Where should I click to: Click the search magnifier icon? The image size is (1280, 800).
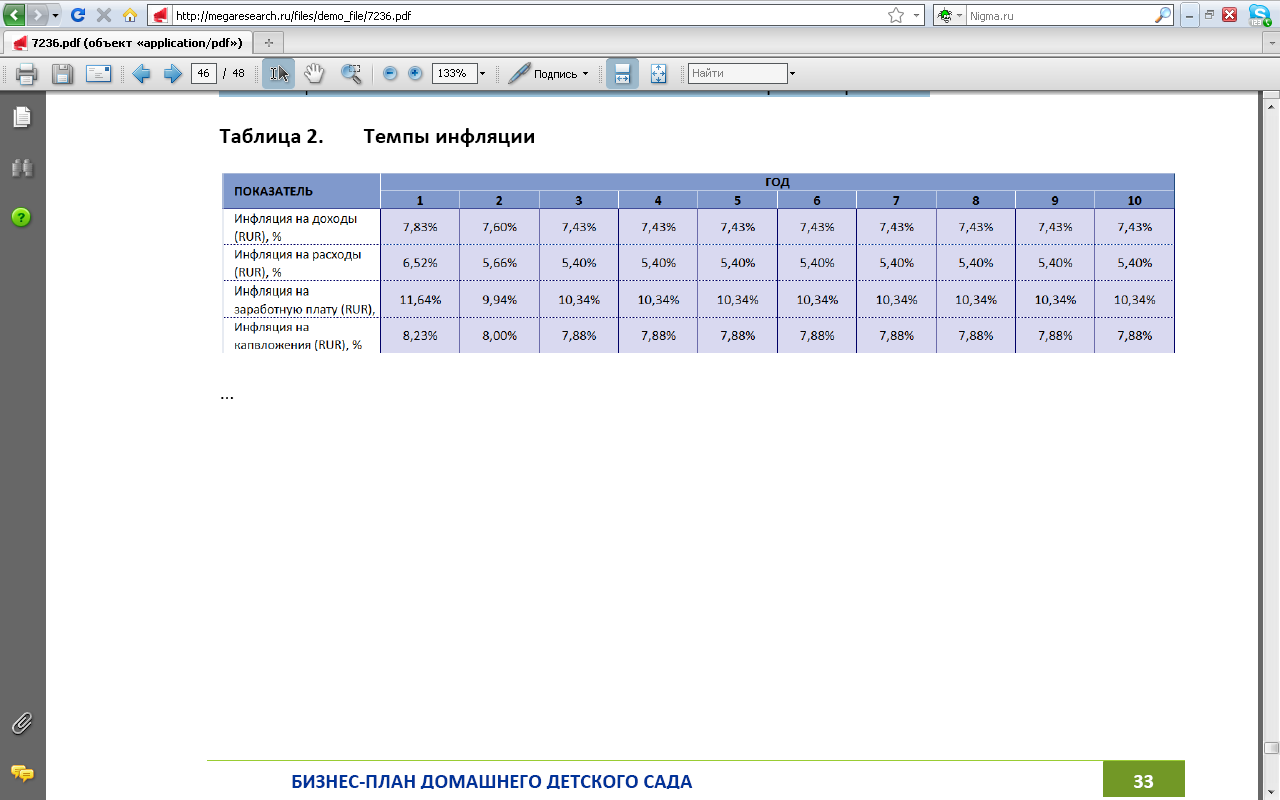(1163, 16)
